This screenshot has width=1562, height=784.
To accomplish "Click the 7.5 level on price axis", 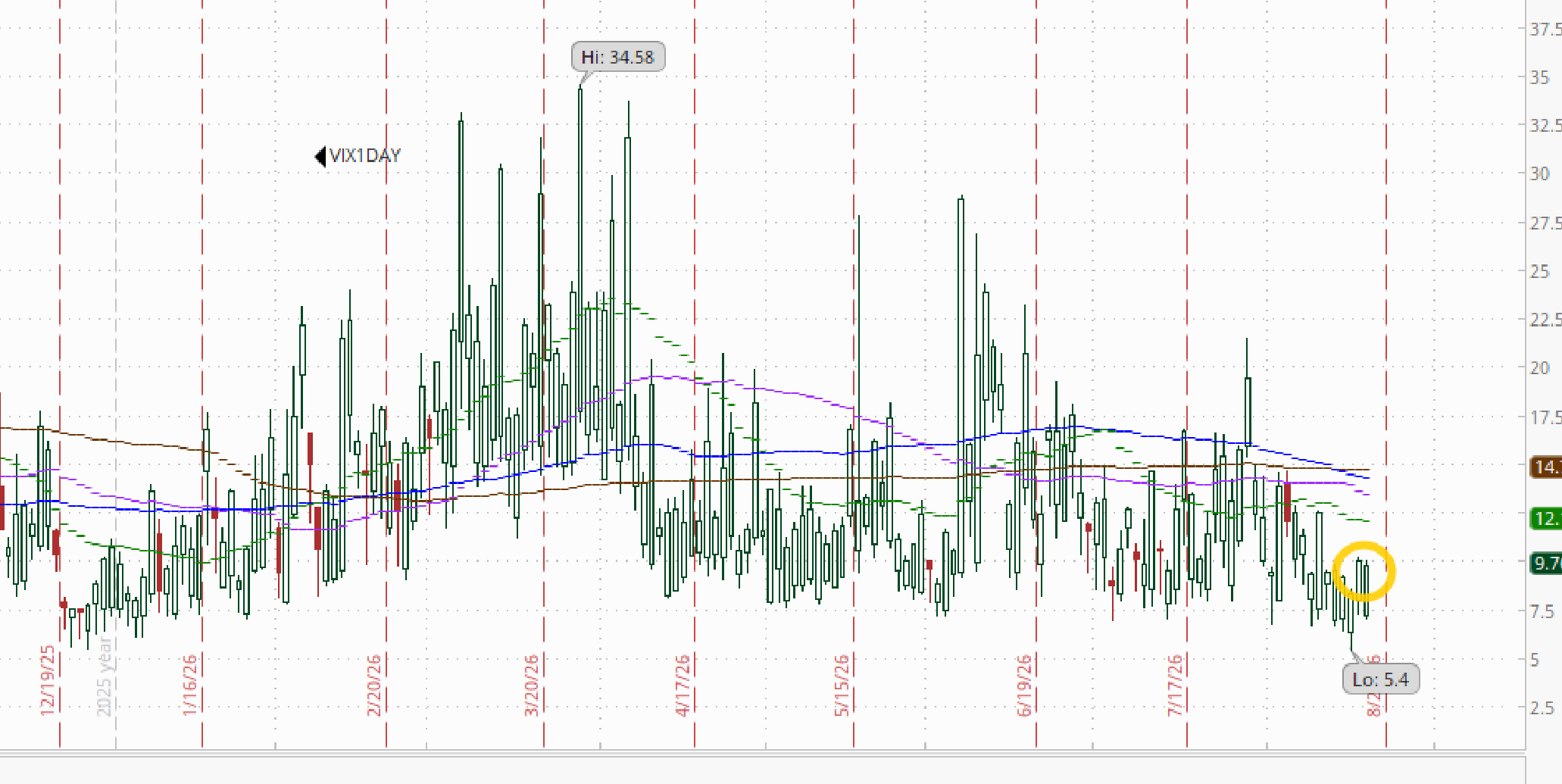I will pyautogui.click(x=1542, y=611).
